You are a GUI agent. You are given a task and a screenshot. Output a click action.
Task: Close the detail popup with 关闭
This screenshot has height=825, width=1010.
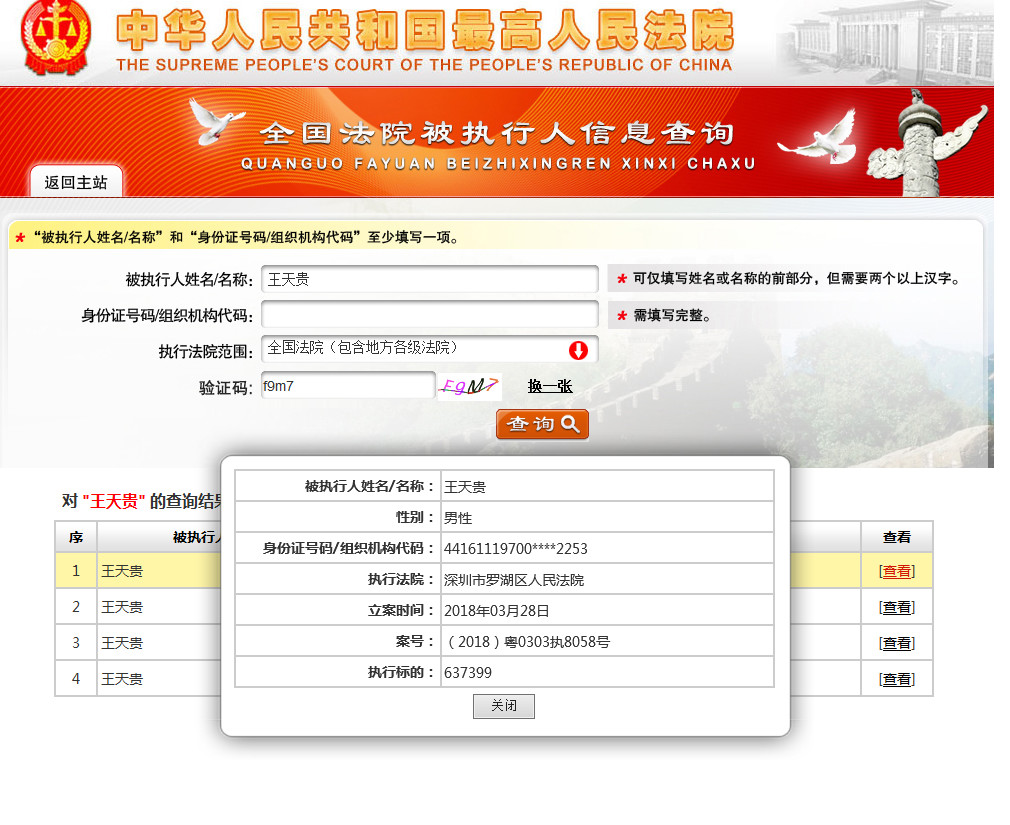(x=503, y=706)
